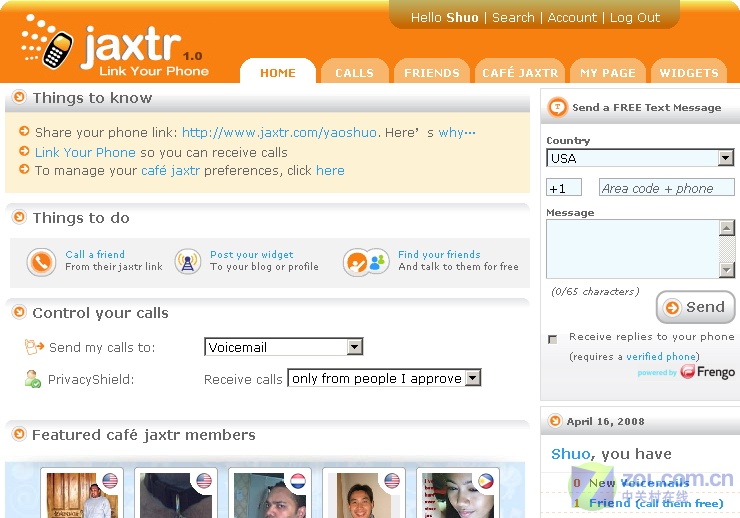Click the Shuo name link in sidebar

tap(571, 453)
